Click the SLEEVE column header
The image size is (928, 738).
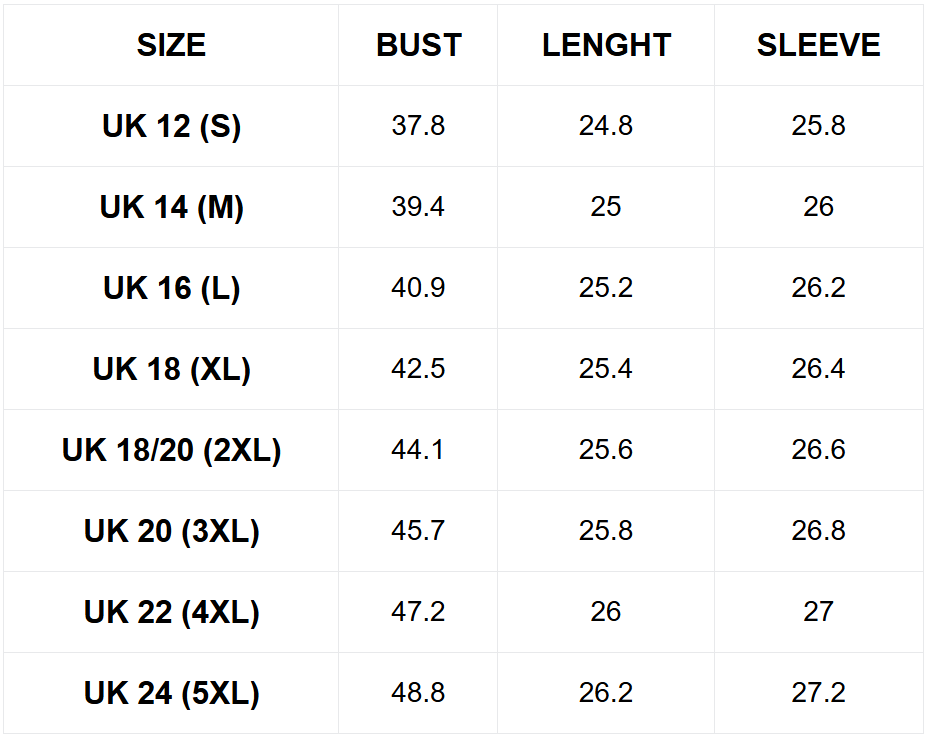(x=818, y=45)
